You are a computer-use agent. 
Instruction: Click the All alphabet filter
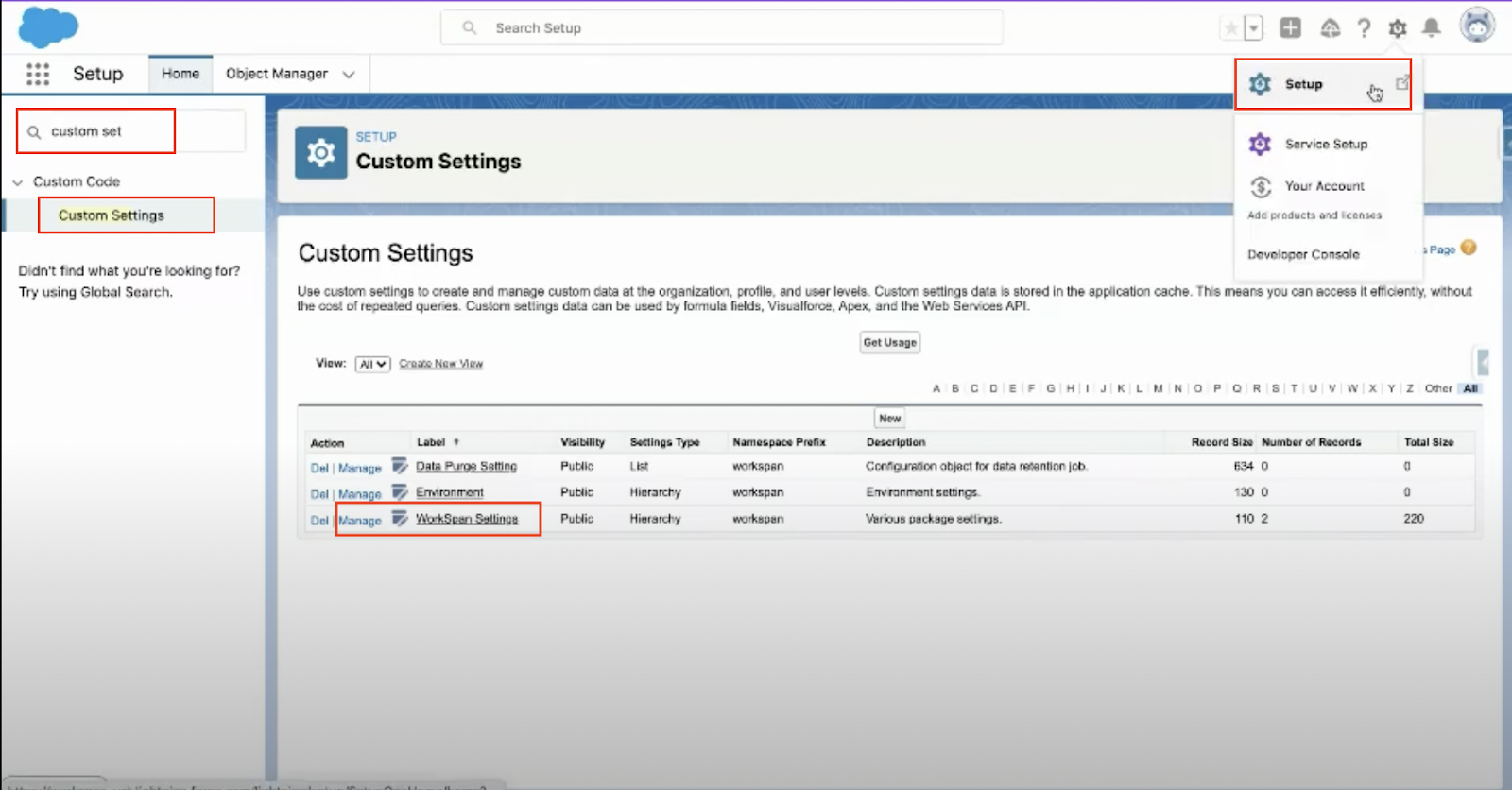coord(1470,388)
